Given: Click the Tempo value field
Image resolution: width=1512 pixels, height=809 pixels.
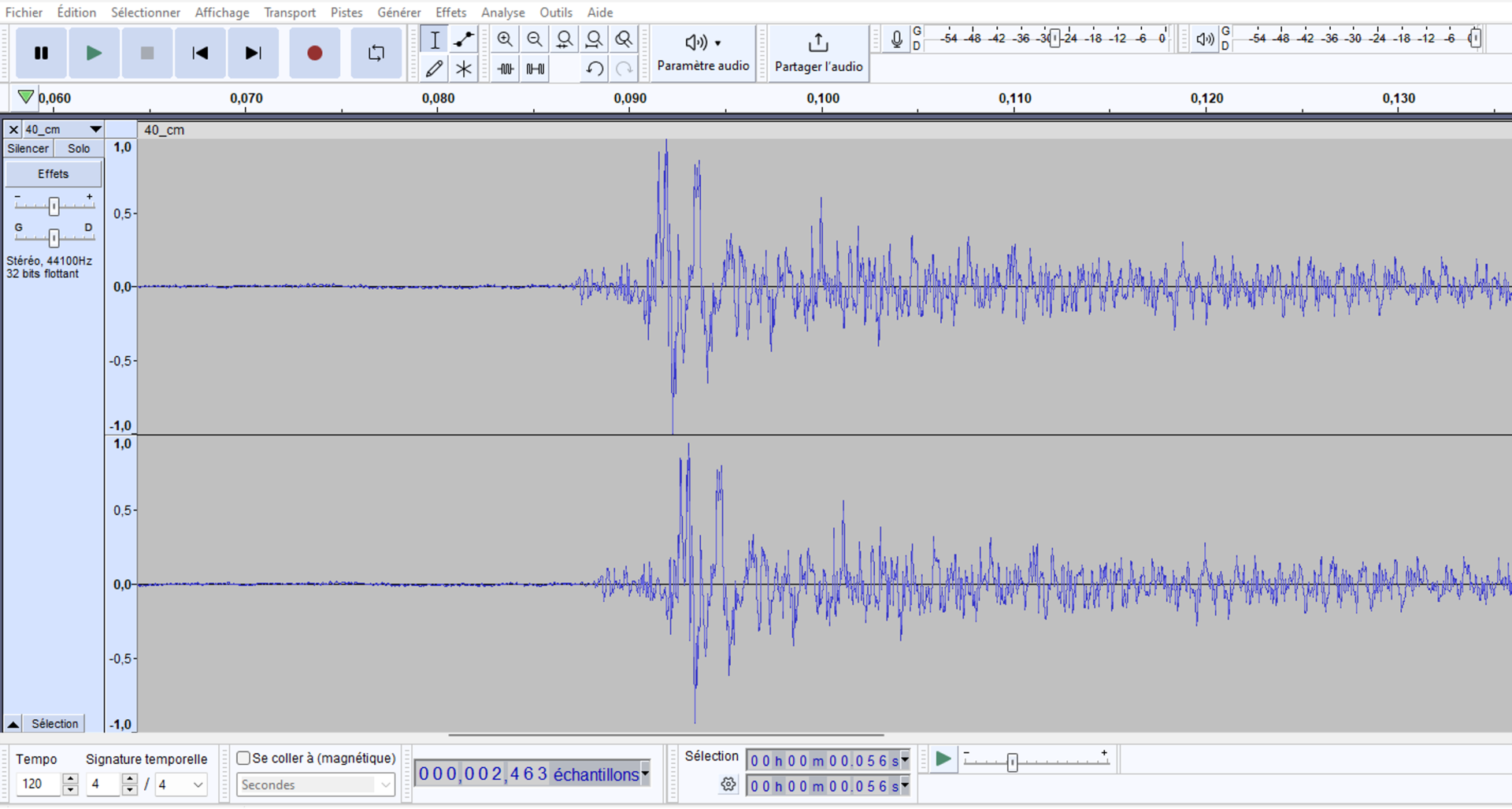Looking at the screenshot, I should pyautogui.click(x=38, y=784).
